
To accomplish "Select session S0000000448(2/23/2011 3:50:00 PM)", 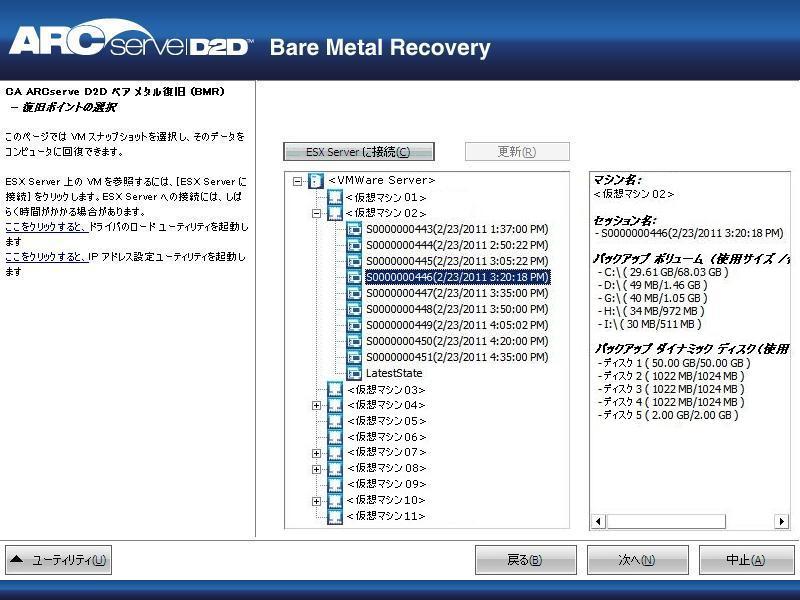I will click(x=457, y=309).
